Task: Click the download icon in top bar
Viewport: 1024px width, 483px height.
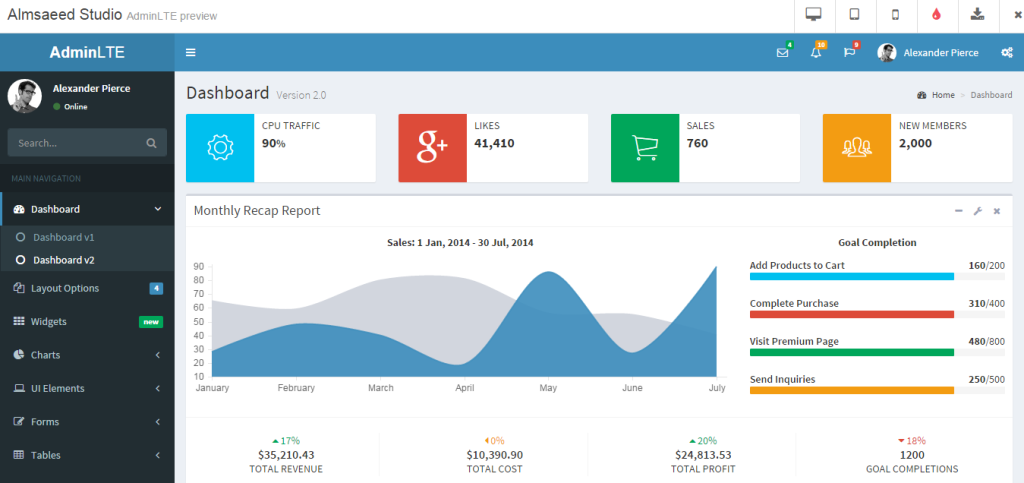Action: point(977,15)
